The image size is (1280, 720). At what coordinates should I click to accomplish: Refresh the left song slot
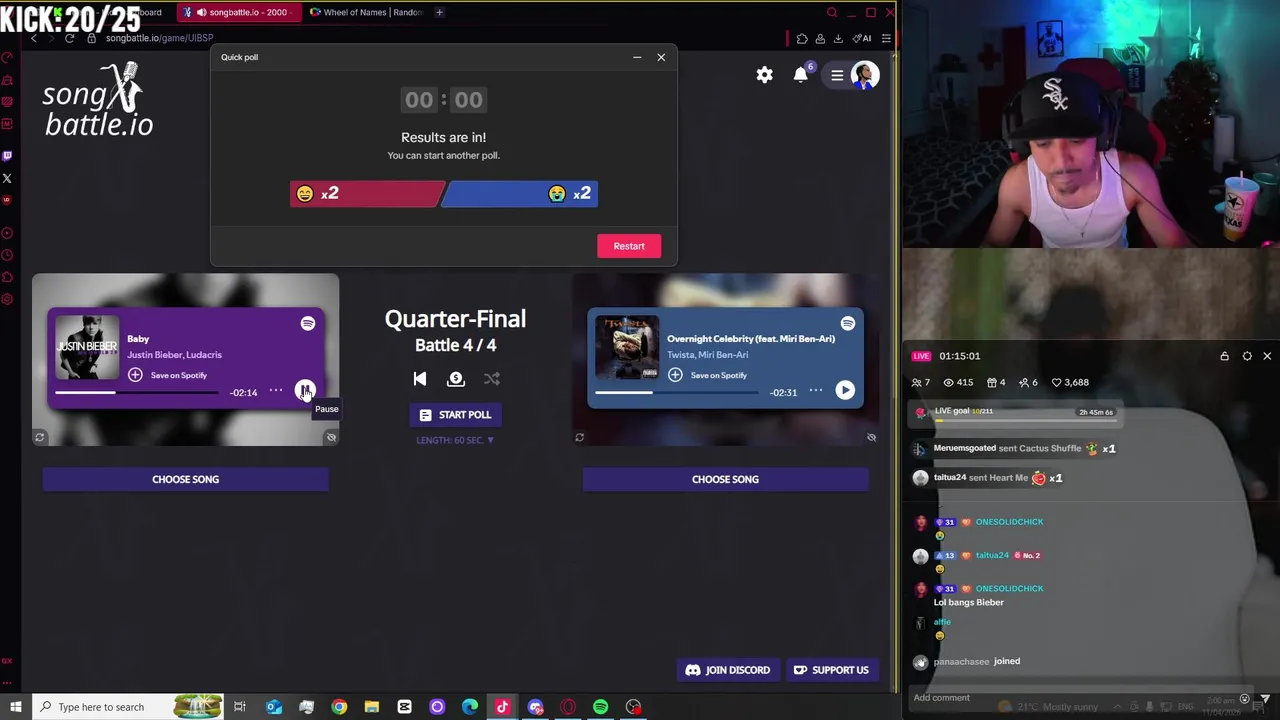point(39,437)
